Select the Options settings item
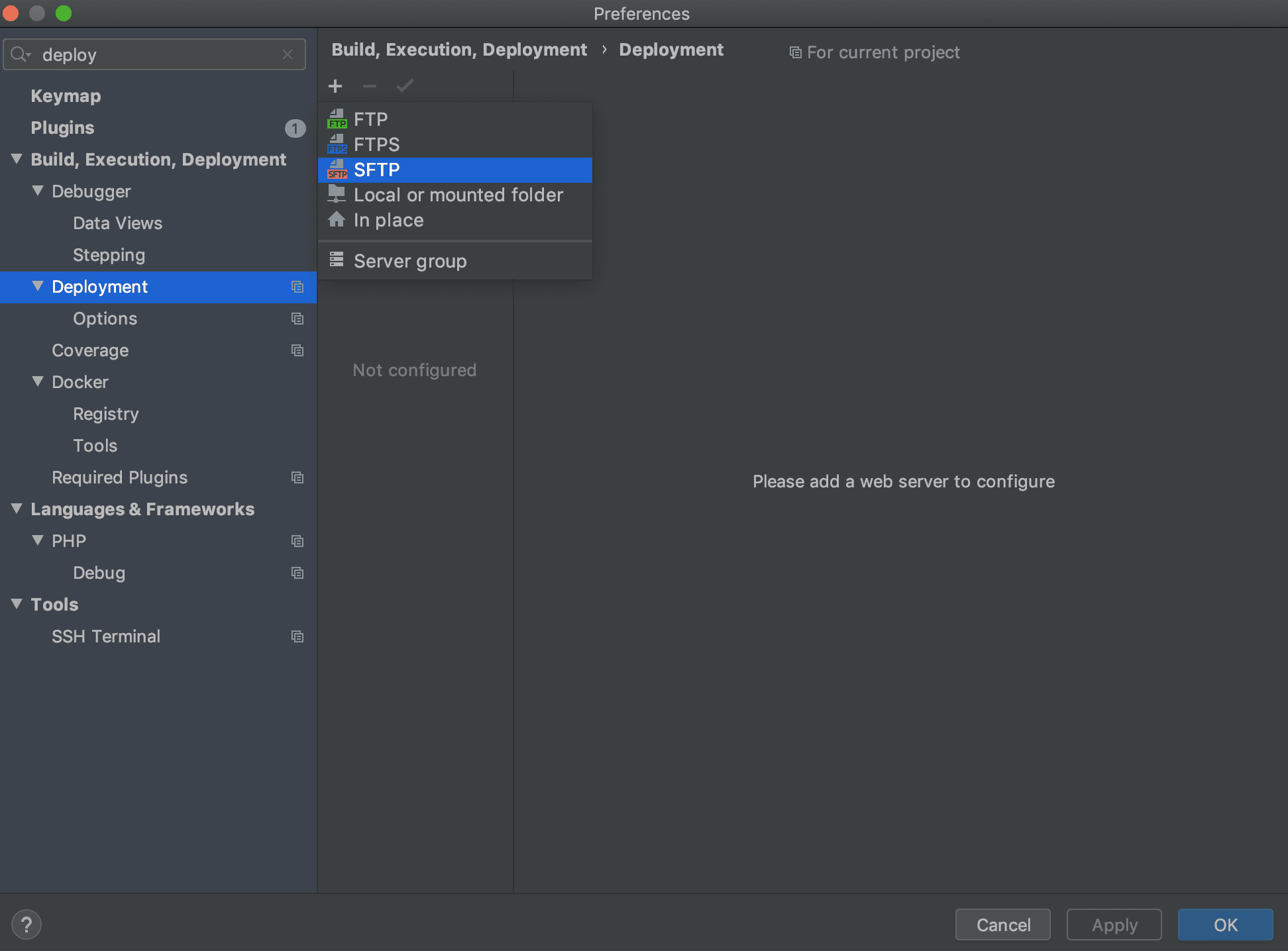The height and width of the screenshot is (951, 1288). [x=105, y=318]
